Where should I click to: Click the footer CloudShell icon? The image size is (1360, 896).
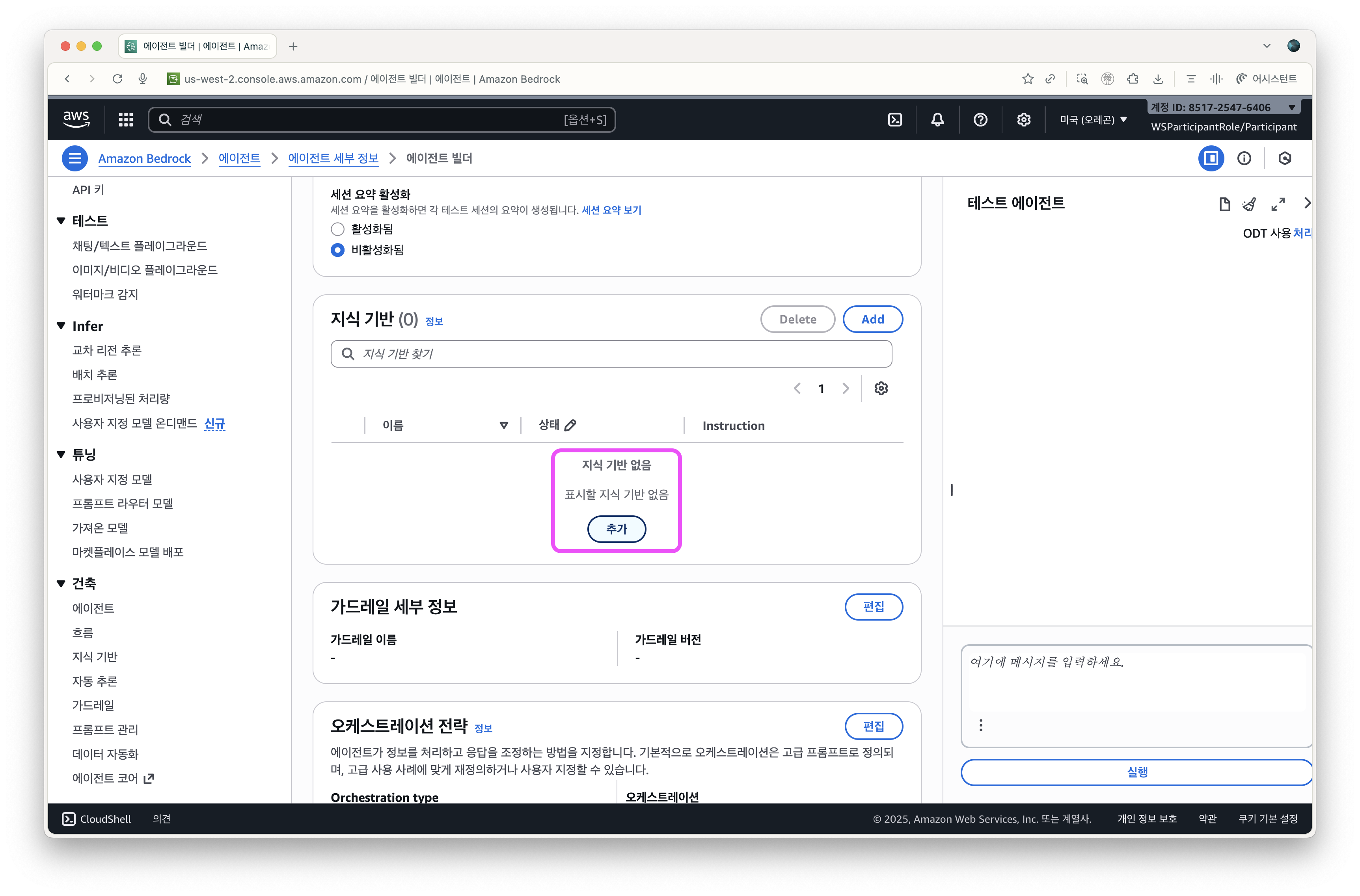(x=69, y=819)
